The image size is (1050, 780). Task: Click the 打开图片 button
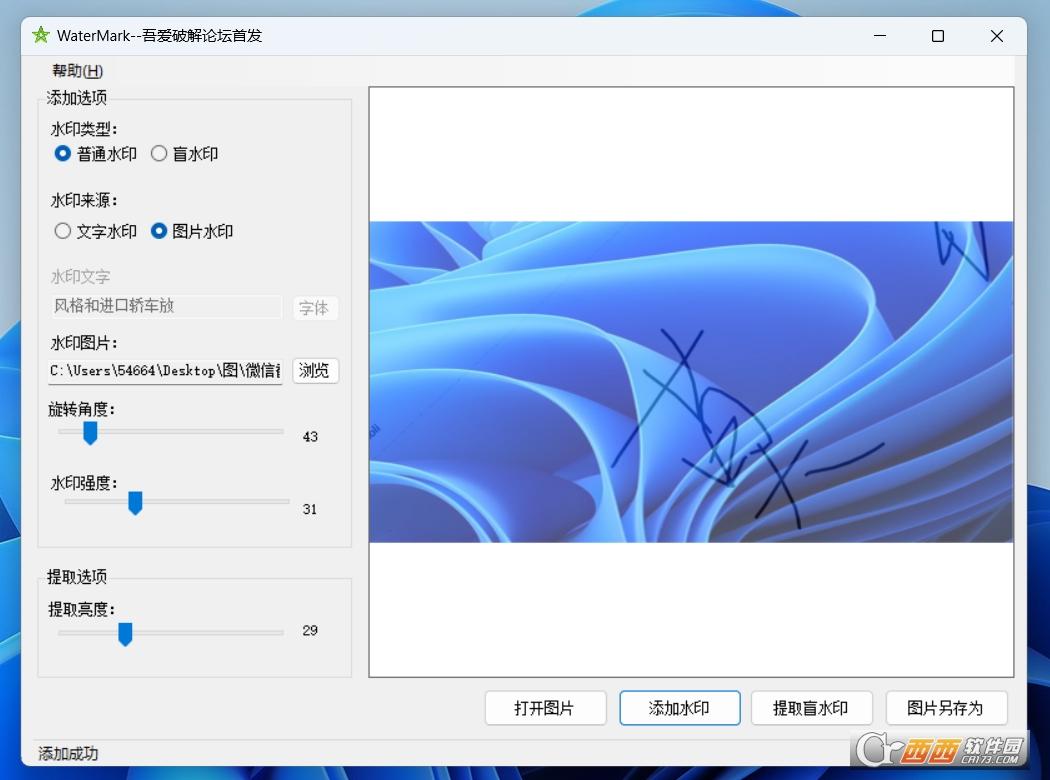(x=545, y=708)
